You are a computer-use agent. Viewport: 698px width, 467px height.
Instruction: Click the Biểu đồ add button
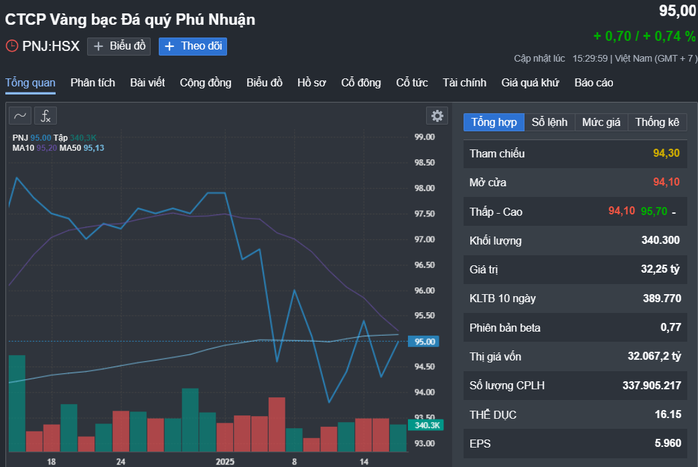pyautogui.click(x=119, y=46)
